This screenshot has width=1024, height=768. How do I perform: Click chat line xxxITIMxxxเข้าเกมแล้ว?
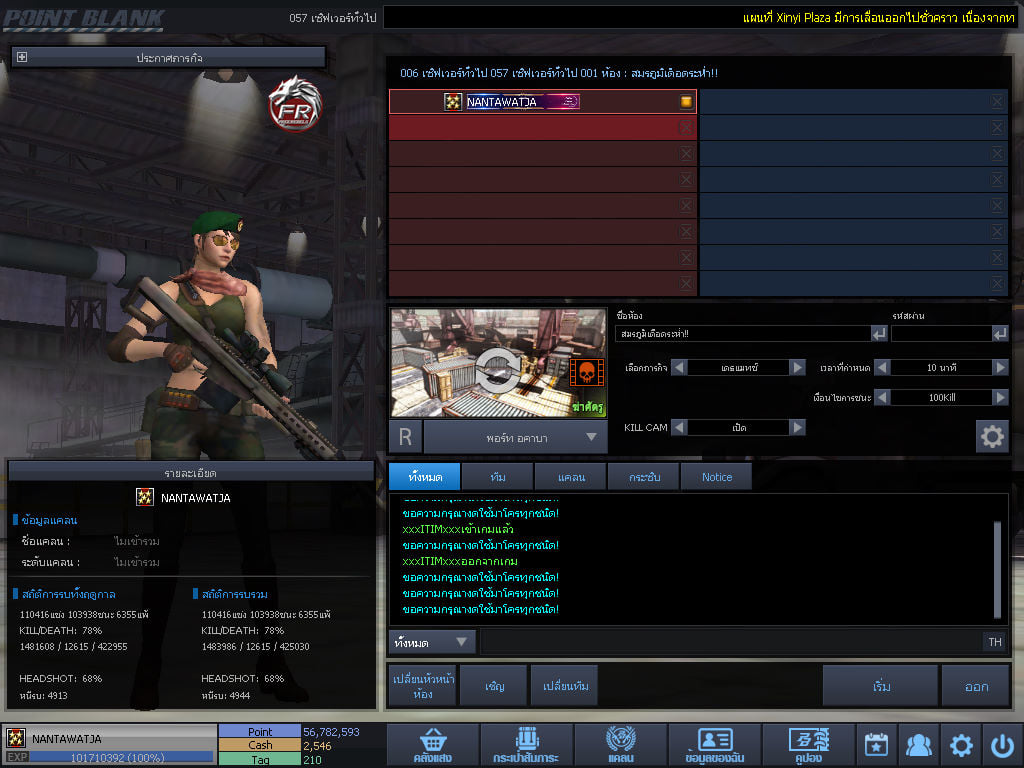pos(458,529)
